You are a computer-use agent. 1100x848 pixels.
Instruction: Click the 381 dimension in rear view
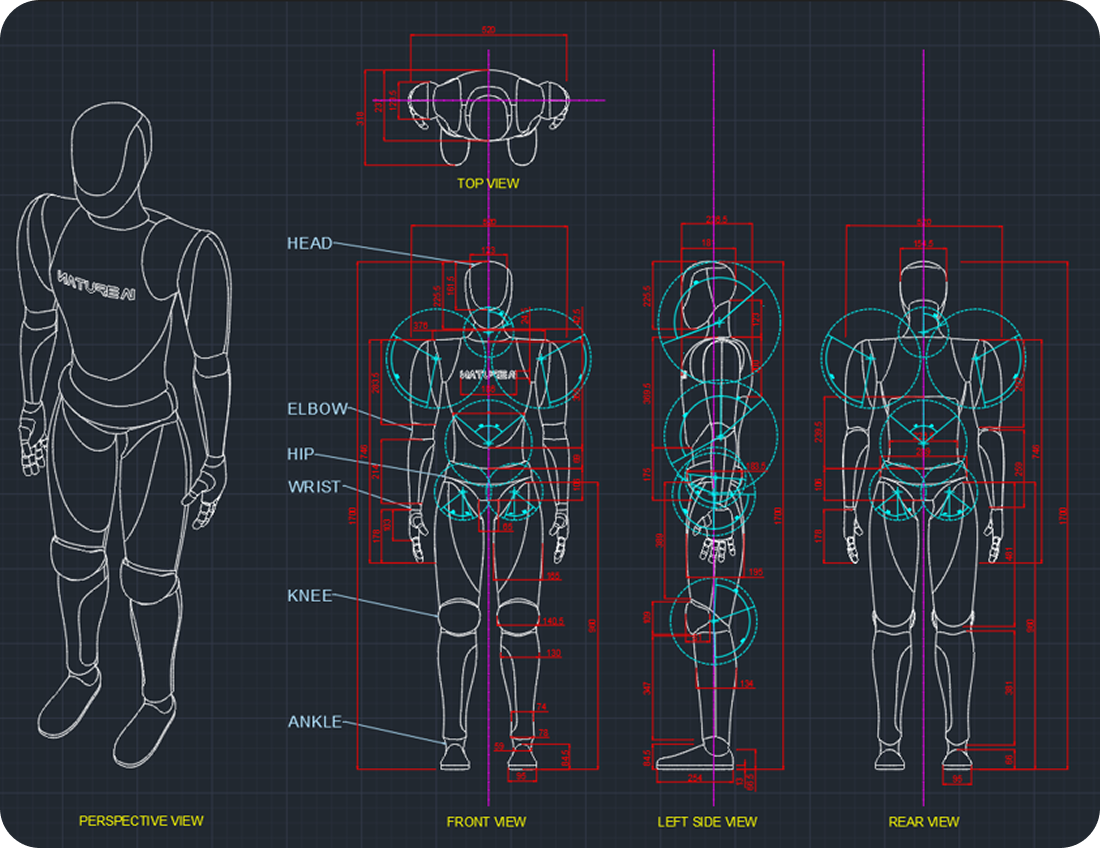1009,687
